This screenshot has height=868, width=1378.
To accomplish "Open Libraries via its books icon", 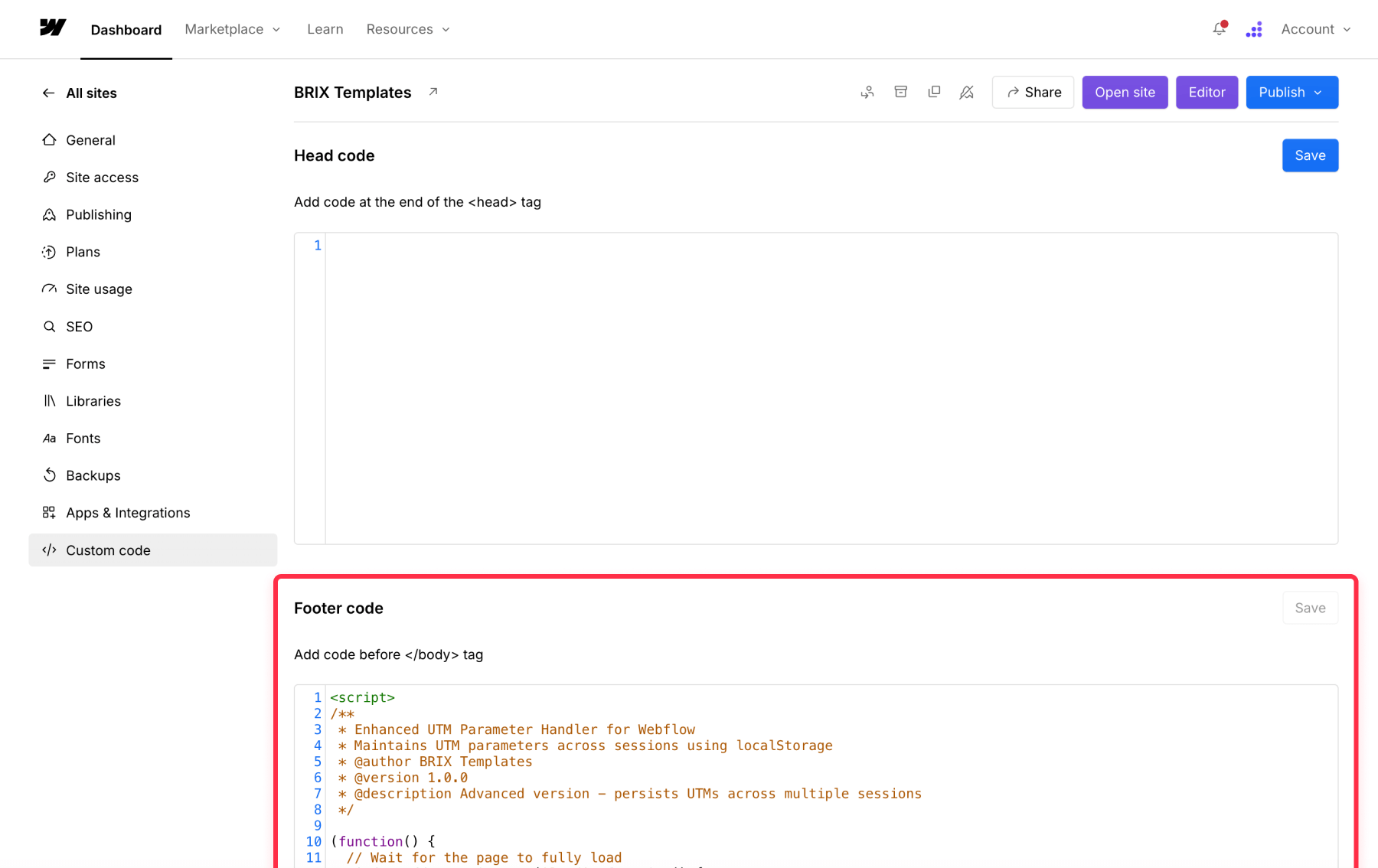I will point(50,401).
